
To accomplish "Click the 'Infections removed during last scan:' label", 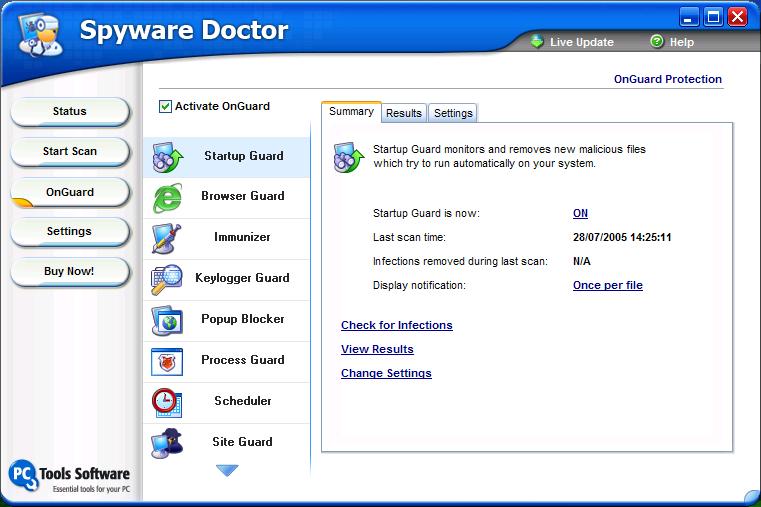I will [460, 262].
